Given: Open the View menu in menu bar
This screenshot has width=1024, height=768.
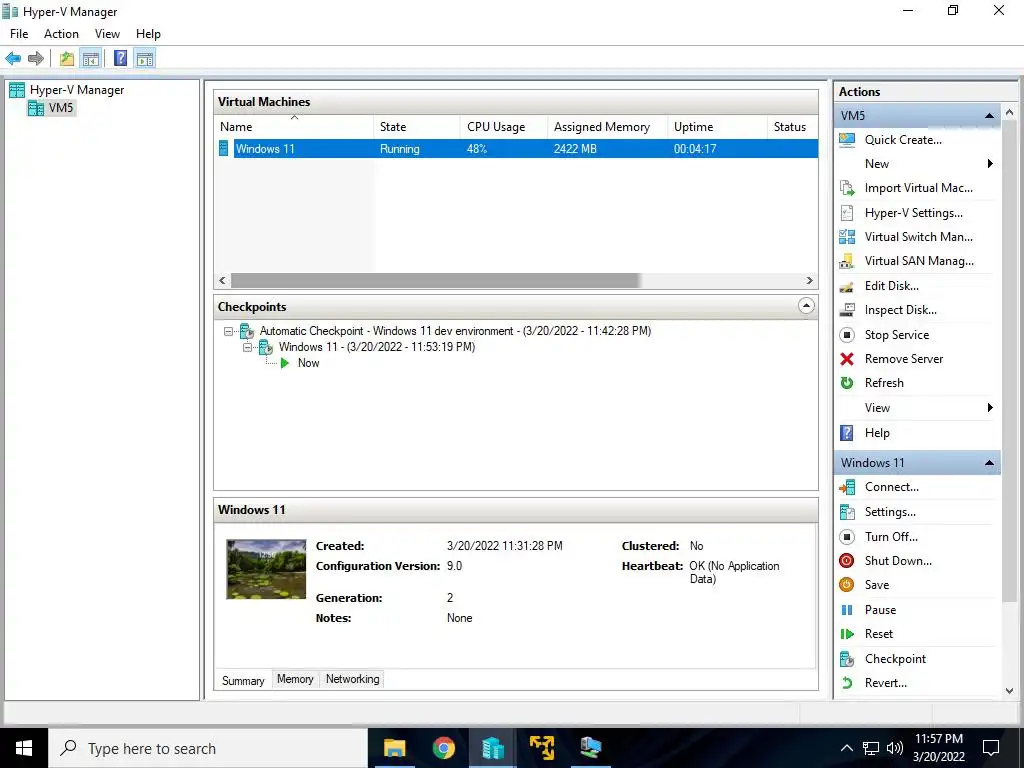Looking at the screenshot, I should (107, 34).
